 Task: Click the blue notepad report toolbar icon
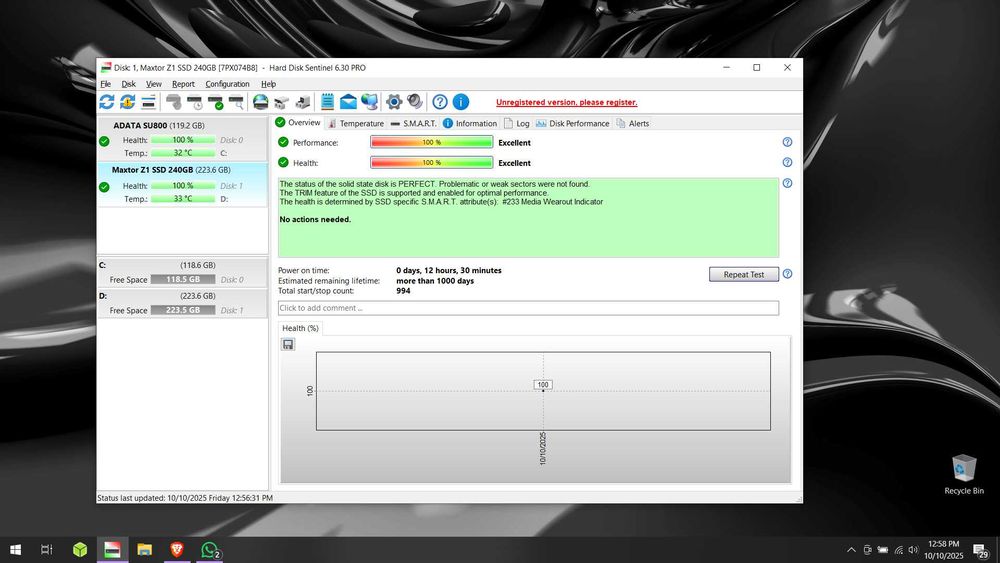(x=327, y=101)
